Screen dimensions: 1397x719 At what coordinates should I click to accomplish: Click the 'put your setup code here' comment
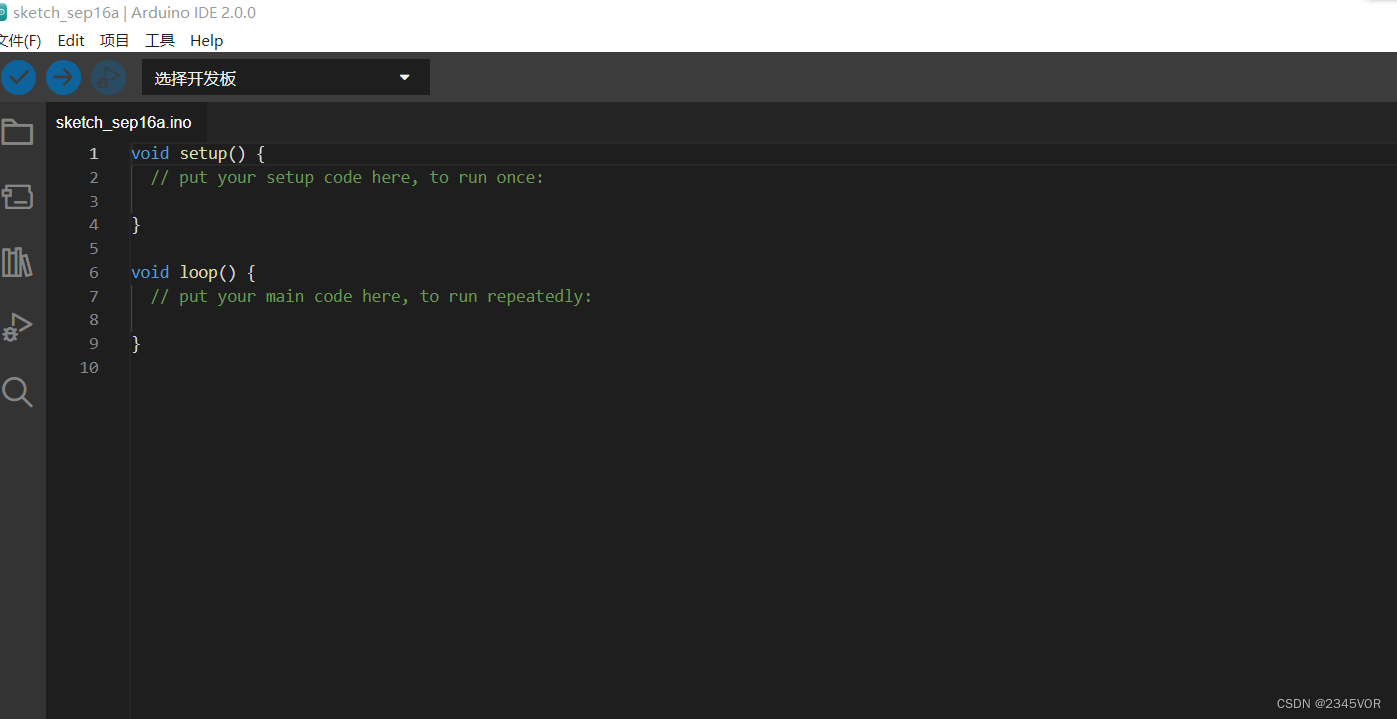point(347,177)
